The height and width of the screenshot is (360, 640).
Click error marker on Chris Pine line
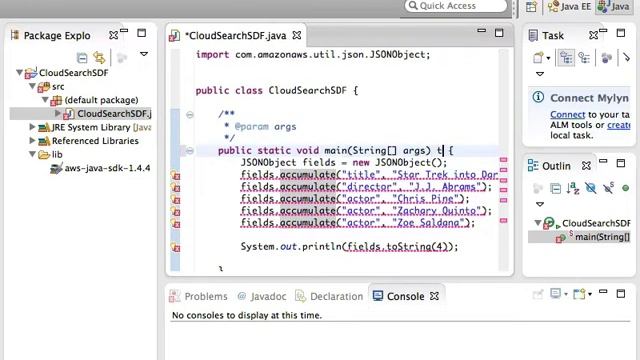[176, 200]
